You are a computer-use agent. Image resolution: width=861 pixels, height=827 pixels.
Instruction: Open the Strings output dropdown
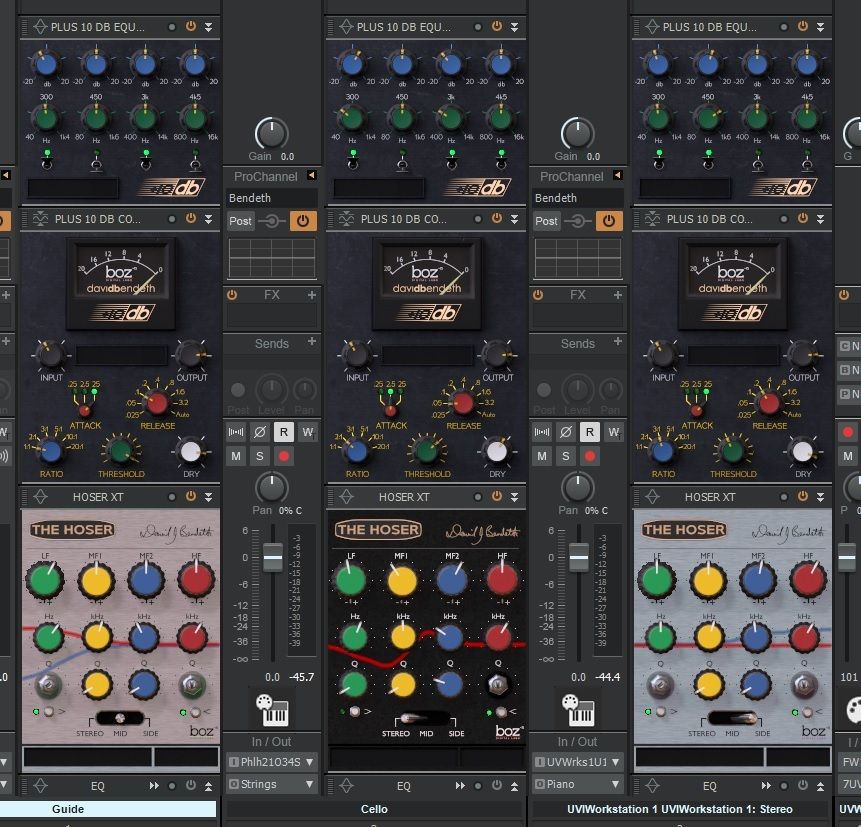[272, 784]
